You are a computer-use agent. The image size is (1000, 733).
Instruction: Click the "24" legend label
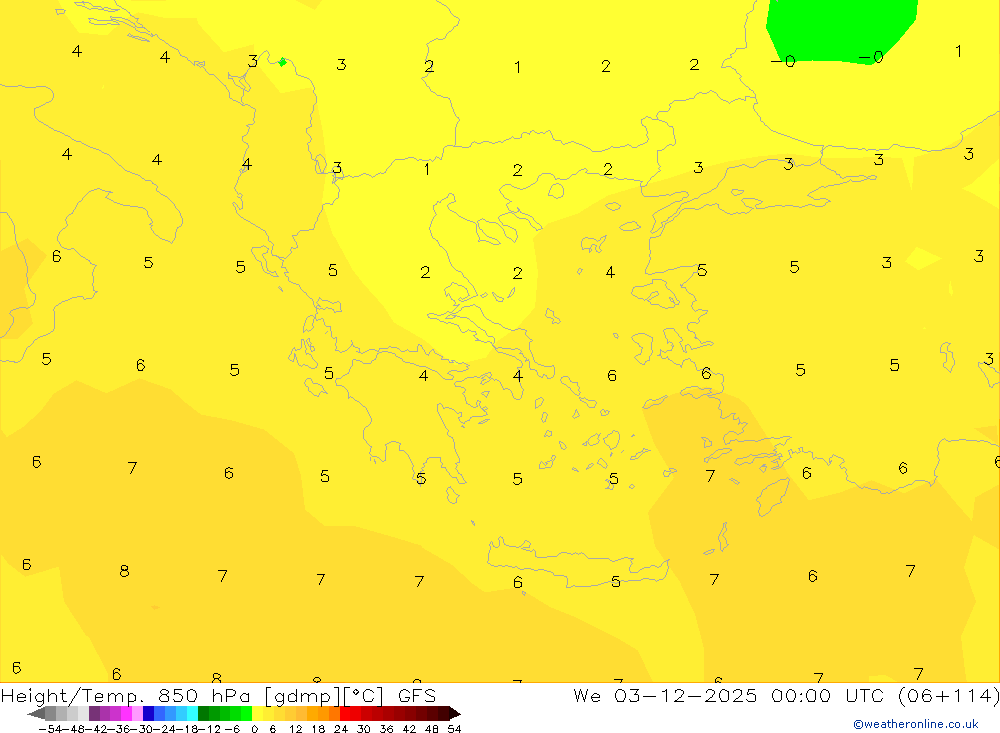341,729
